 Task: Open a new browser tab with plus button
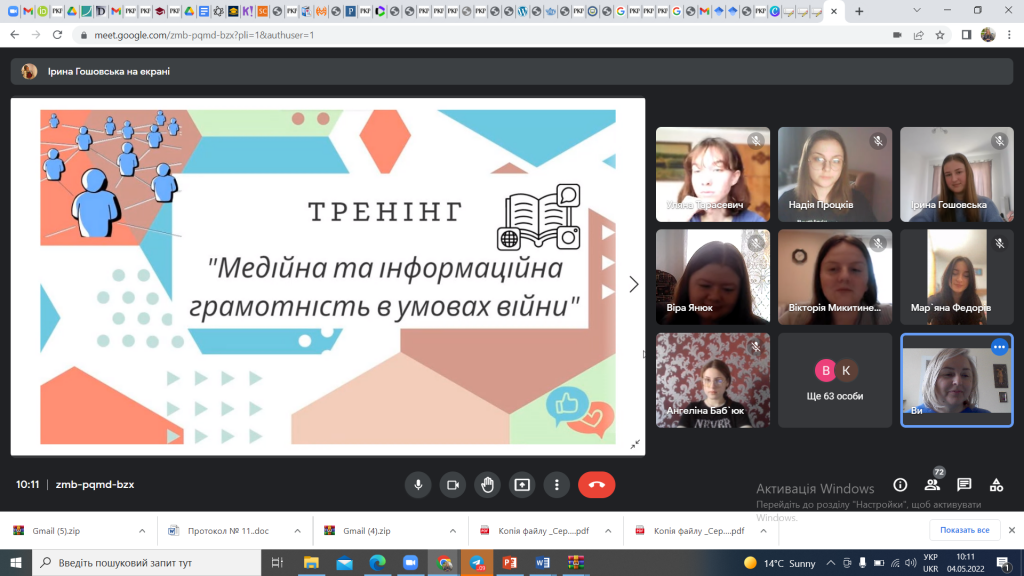859,11
